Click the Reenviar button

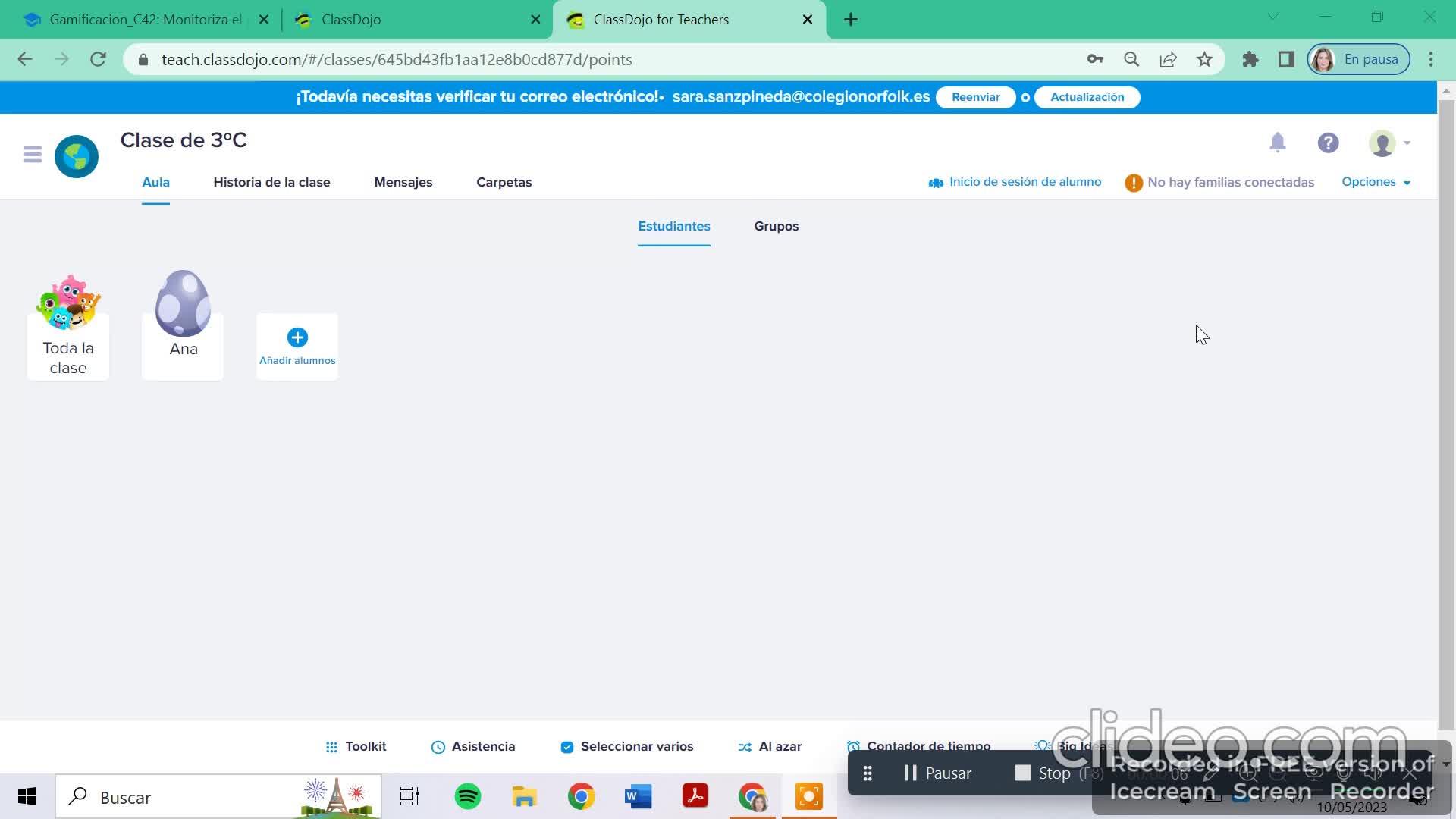(975, 97)
